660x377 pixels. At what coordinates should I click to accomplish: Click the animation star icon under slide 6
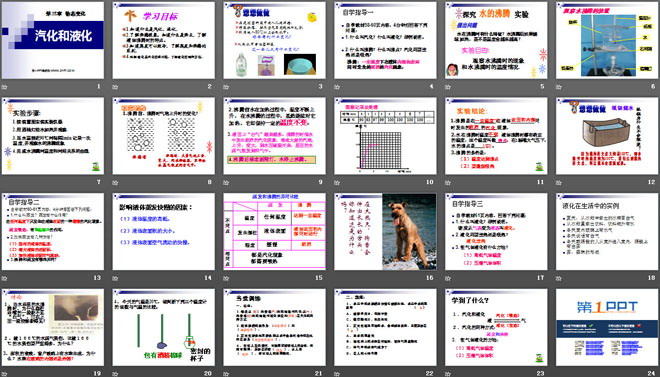coord(559,87)
